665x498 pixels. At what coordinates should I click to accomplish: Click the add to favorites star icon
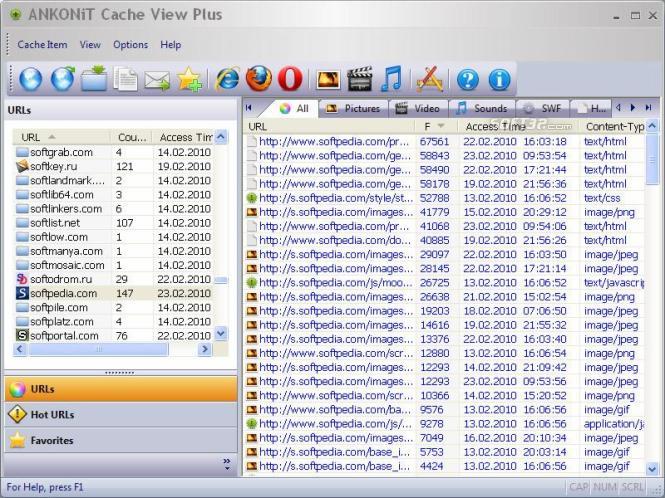click(189, 79)
